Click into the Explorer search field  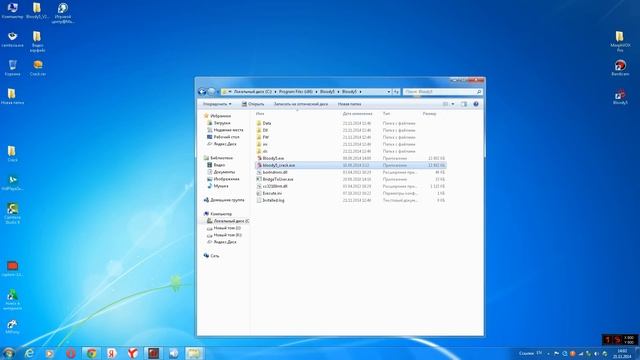(x=442, y=92)
